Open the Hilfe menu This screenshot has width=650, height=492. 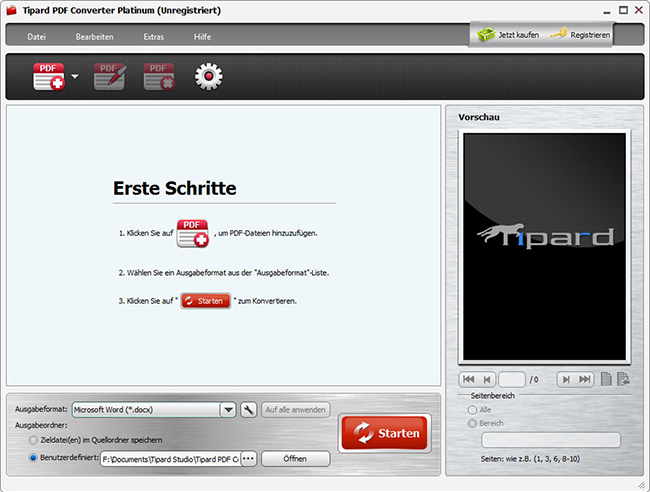202,36
